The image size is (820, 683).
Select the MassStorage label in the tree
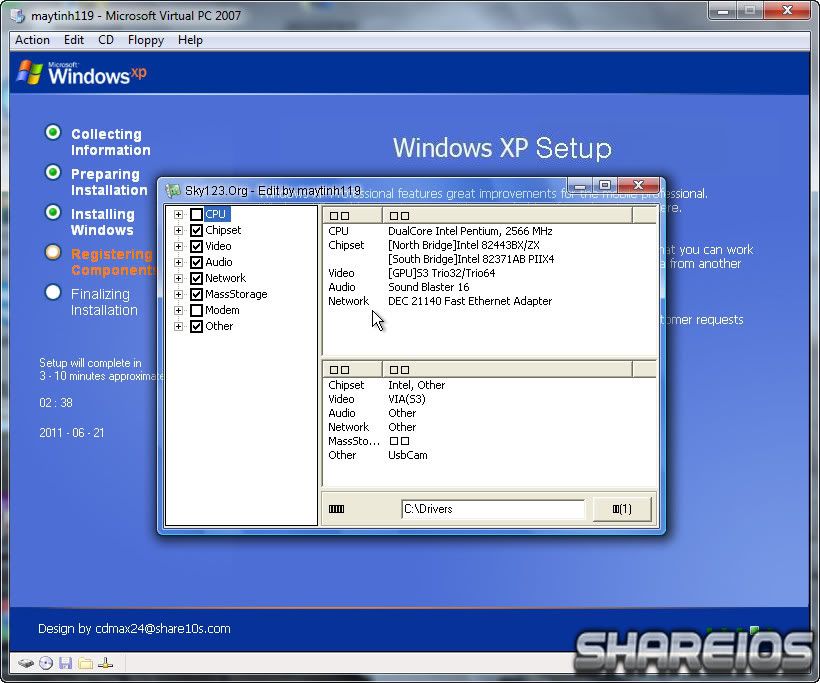pyautogui.click(x=236, y=294)
